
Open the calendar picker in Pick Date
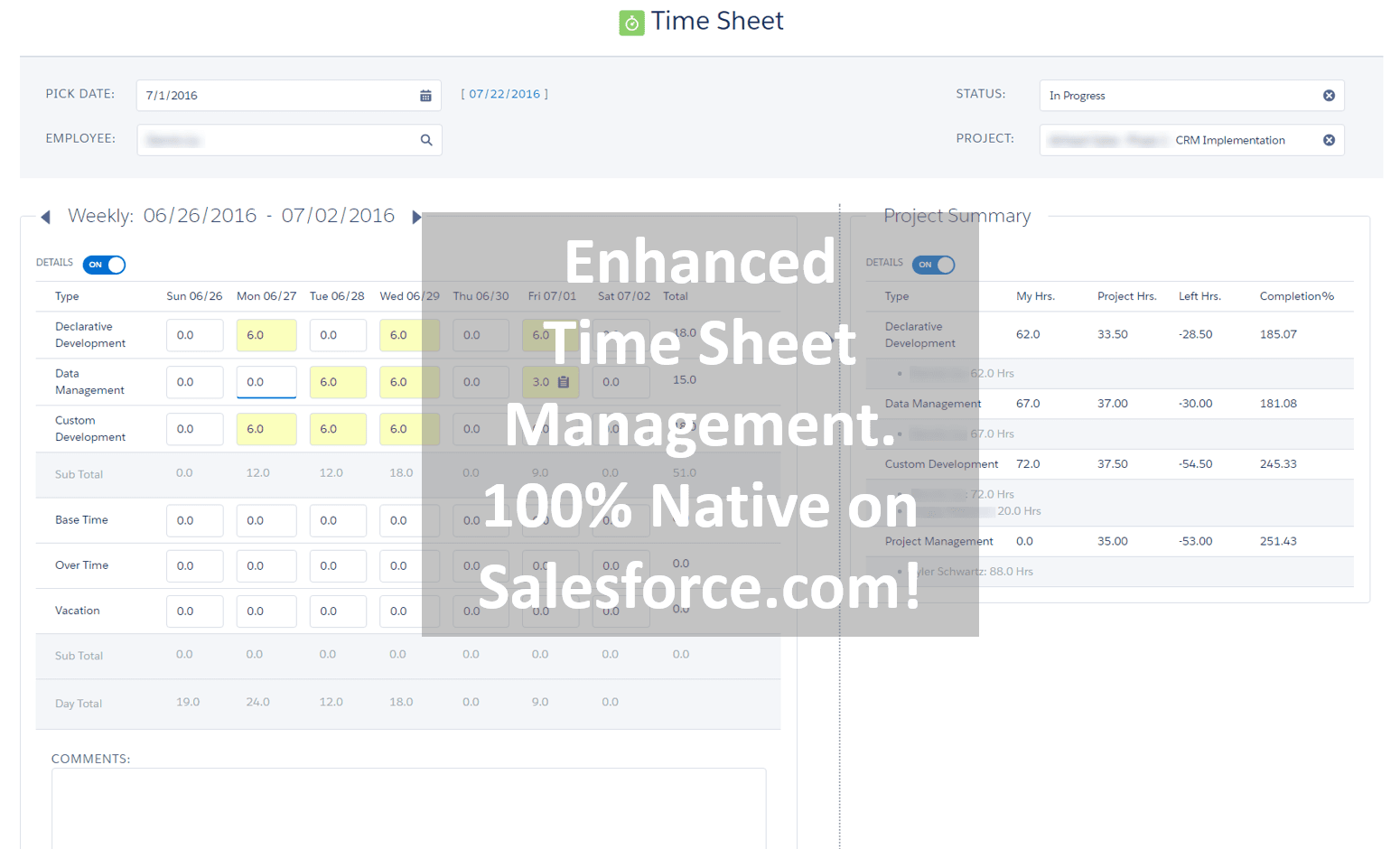425,96
